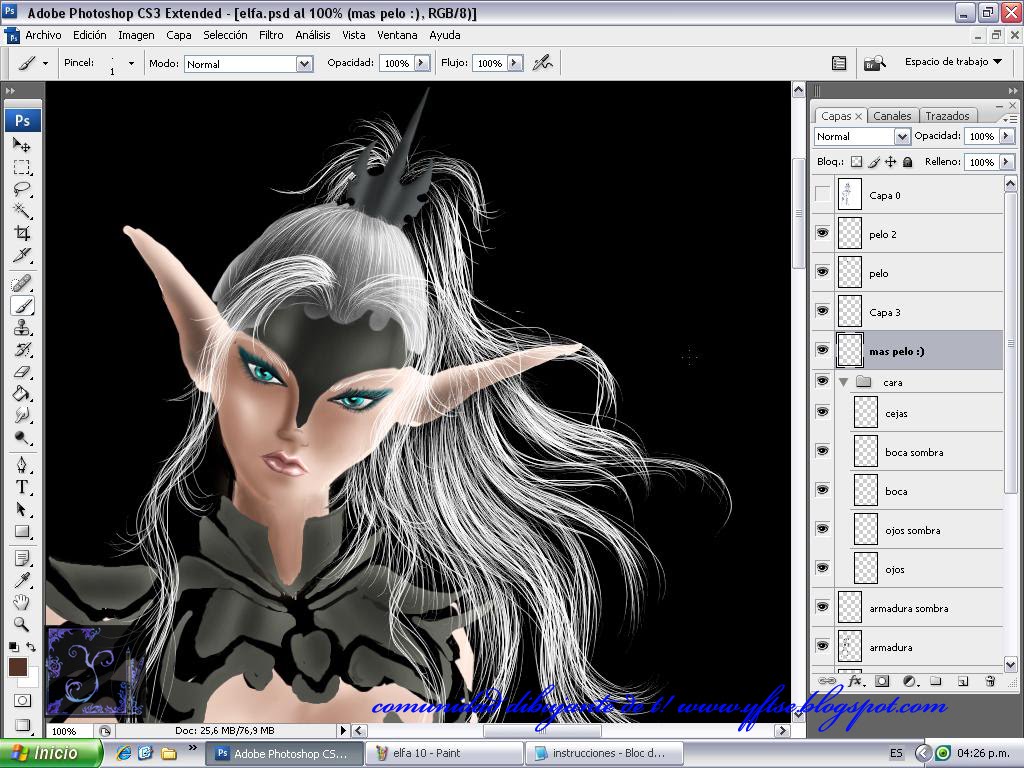Choose the Clone Stamp tool
The width and height of the screenshot is (1024, 768).
pyautogui.click(x=22, y=327)
